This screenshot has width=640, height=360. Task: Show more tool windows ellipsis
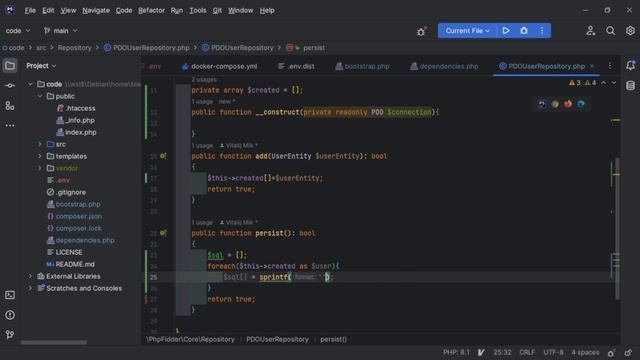10,126
